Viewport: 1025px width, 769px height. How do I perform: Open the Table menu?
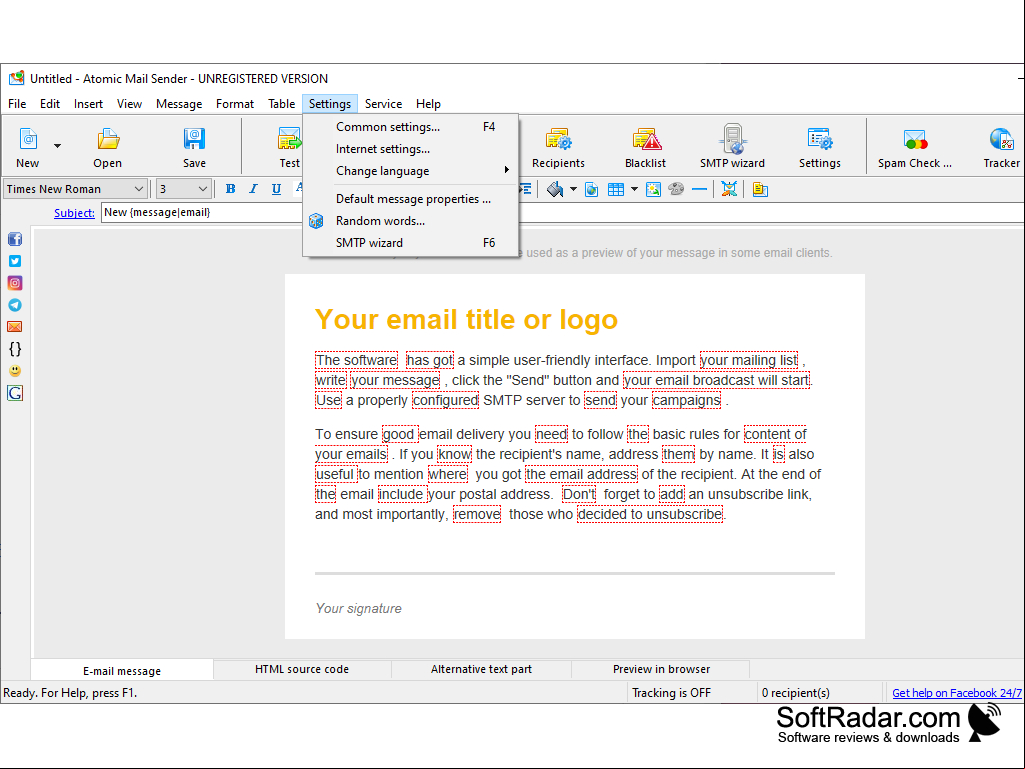(x=282, y=103)
